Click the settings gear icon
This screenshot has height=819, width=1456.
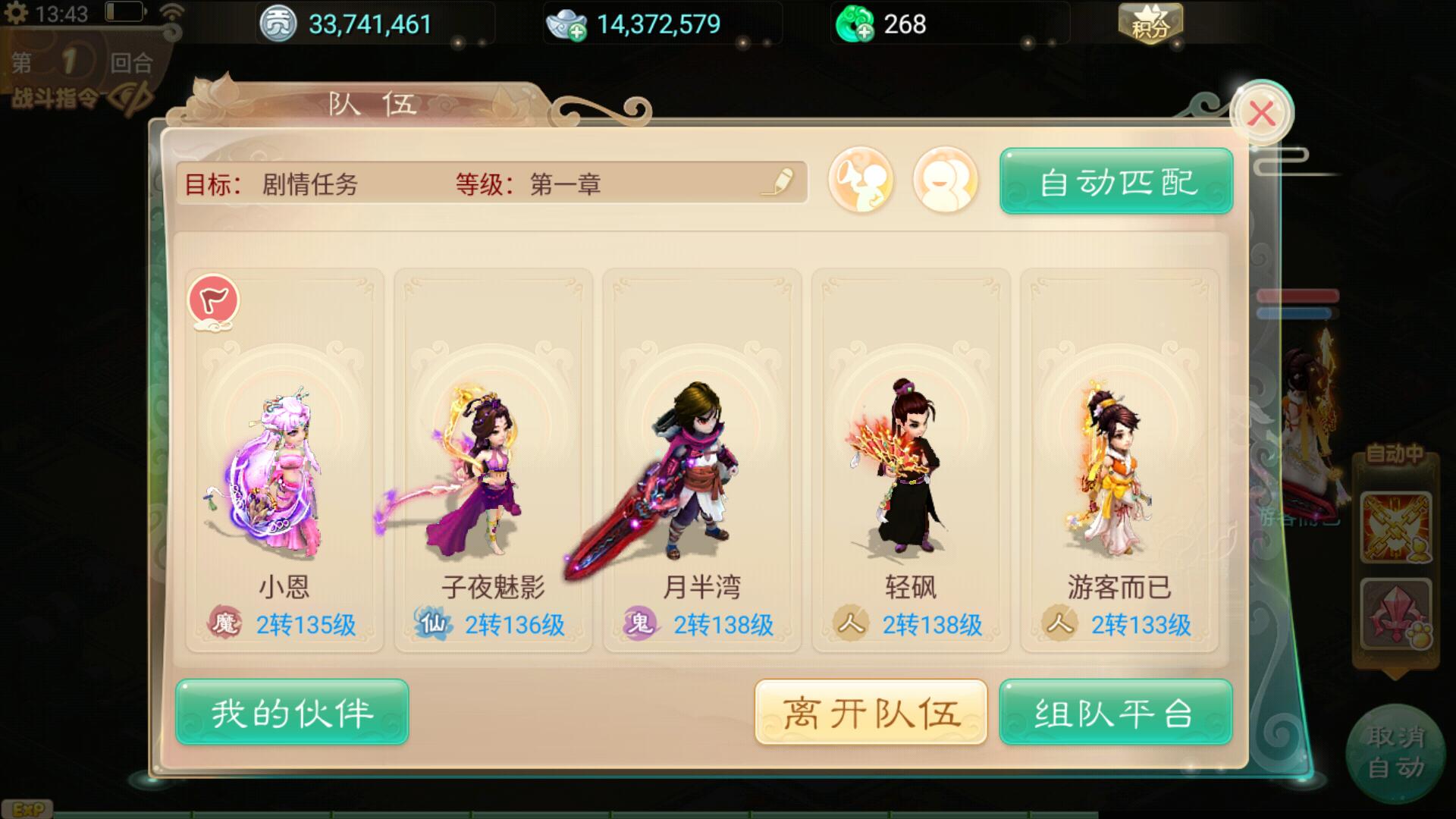coord(16,14)
